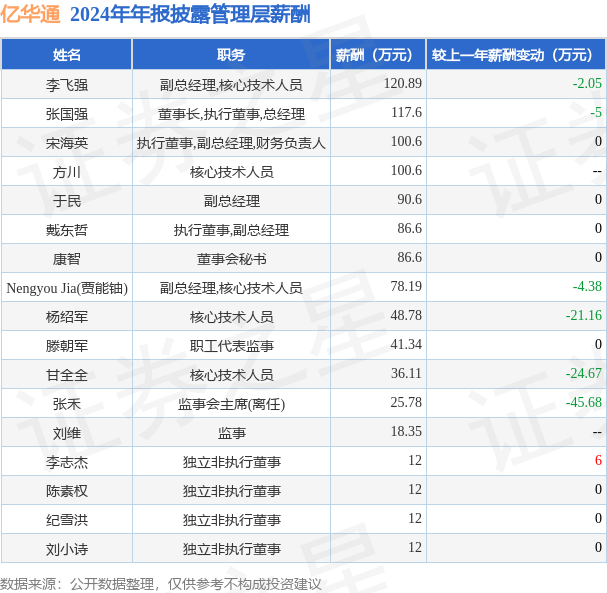Image resolution: width=607 pixels, height=593 pixels.
Task: Click title 2024年年报披露管理层薪酬
Action: pos(190,15)
